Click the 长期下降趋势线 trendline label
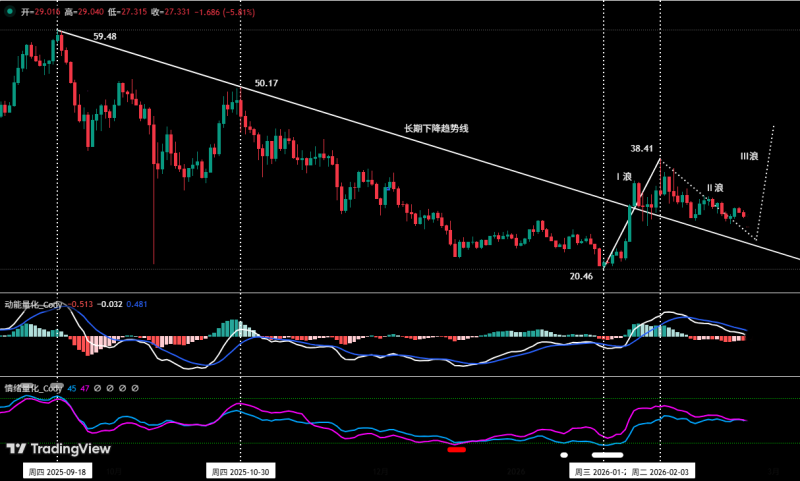This screenshot has width=800, height=481. [x=436, y=129]
